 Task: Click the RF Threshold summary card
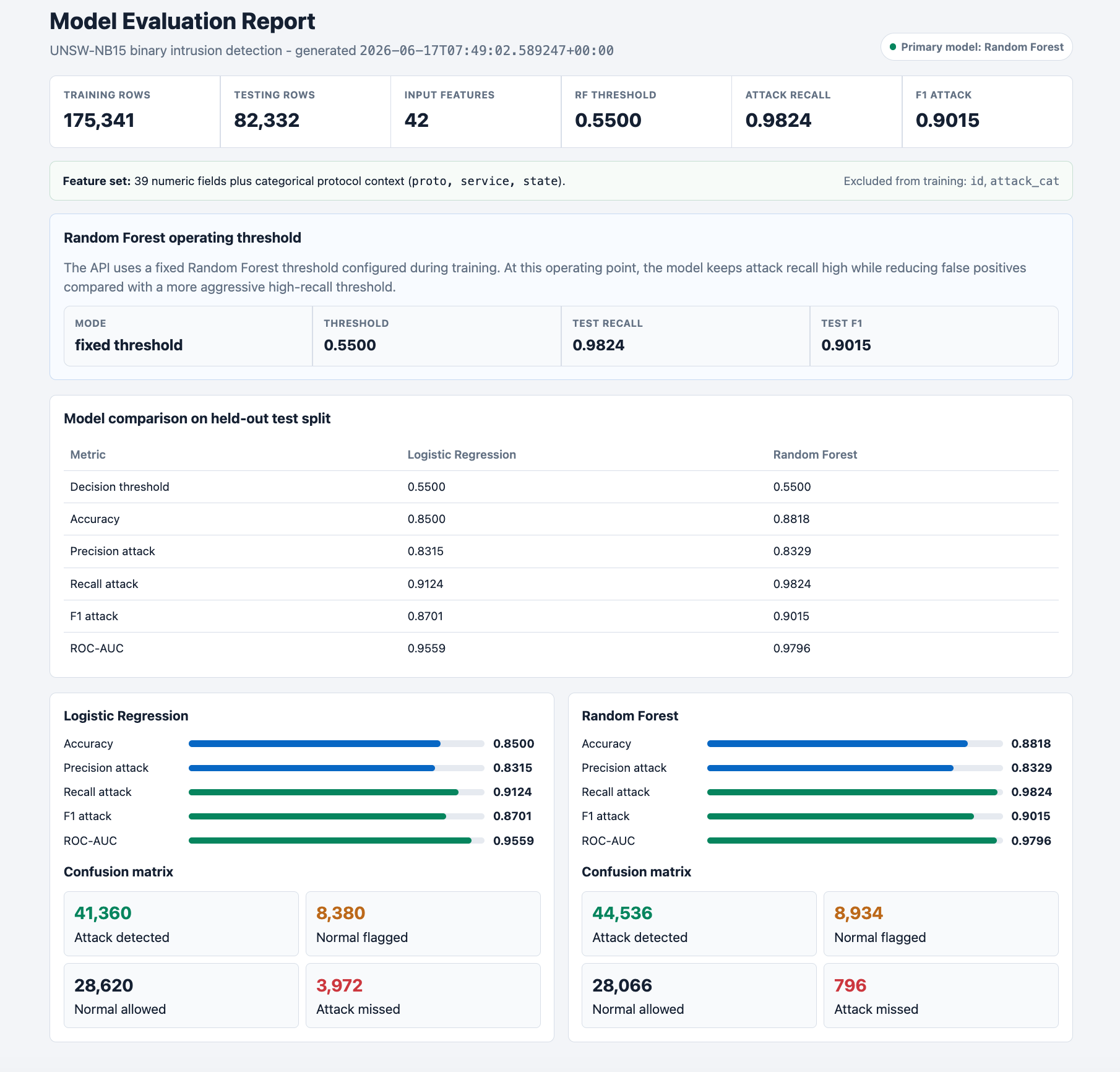click(647, 111)
